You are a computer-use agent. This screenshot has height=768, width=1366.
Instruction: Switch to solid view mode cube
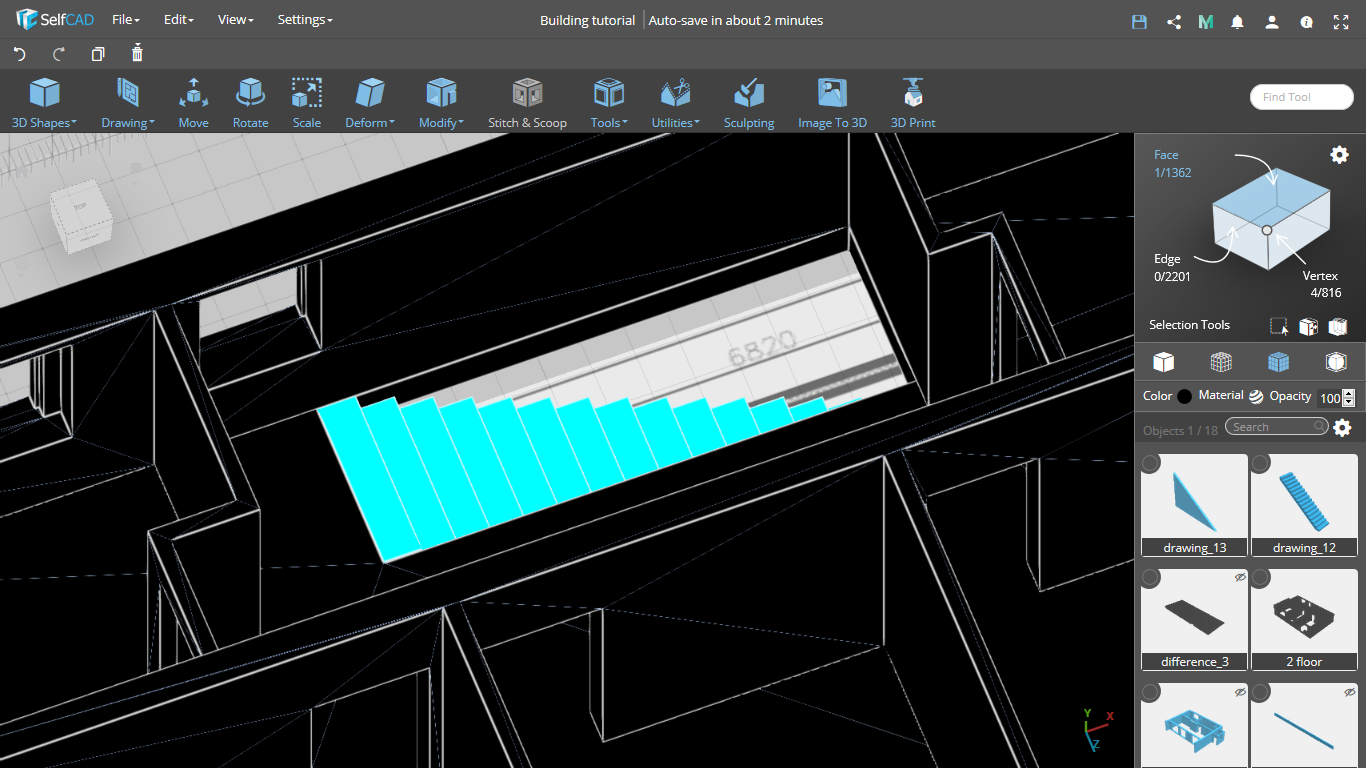click(1163, 361)
